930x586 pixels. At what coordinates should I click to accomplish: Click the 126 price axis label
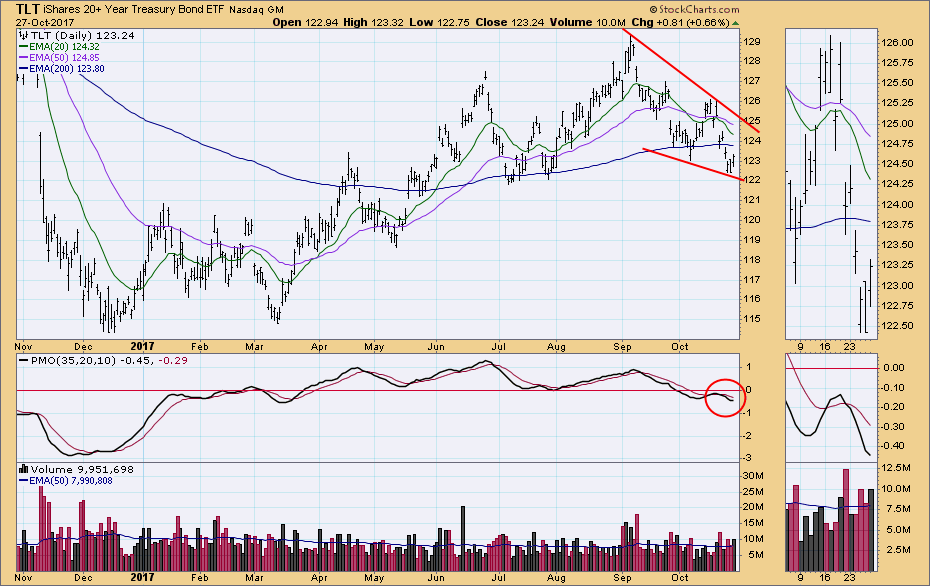(753, 101)
